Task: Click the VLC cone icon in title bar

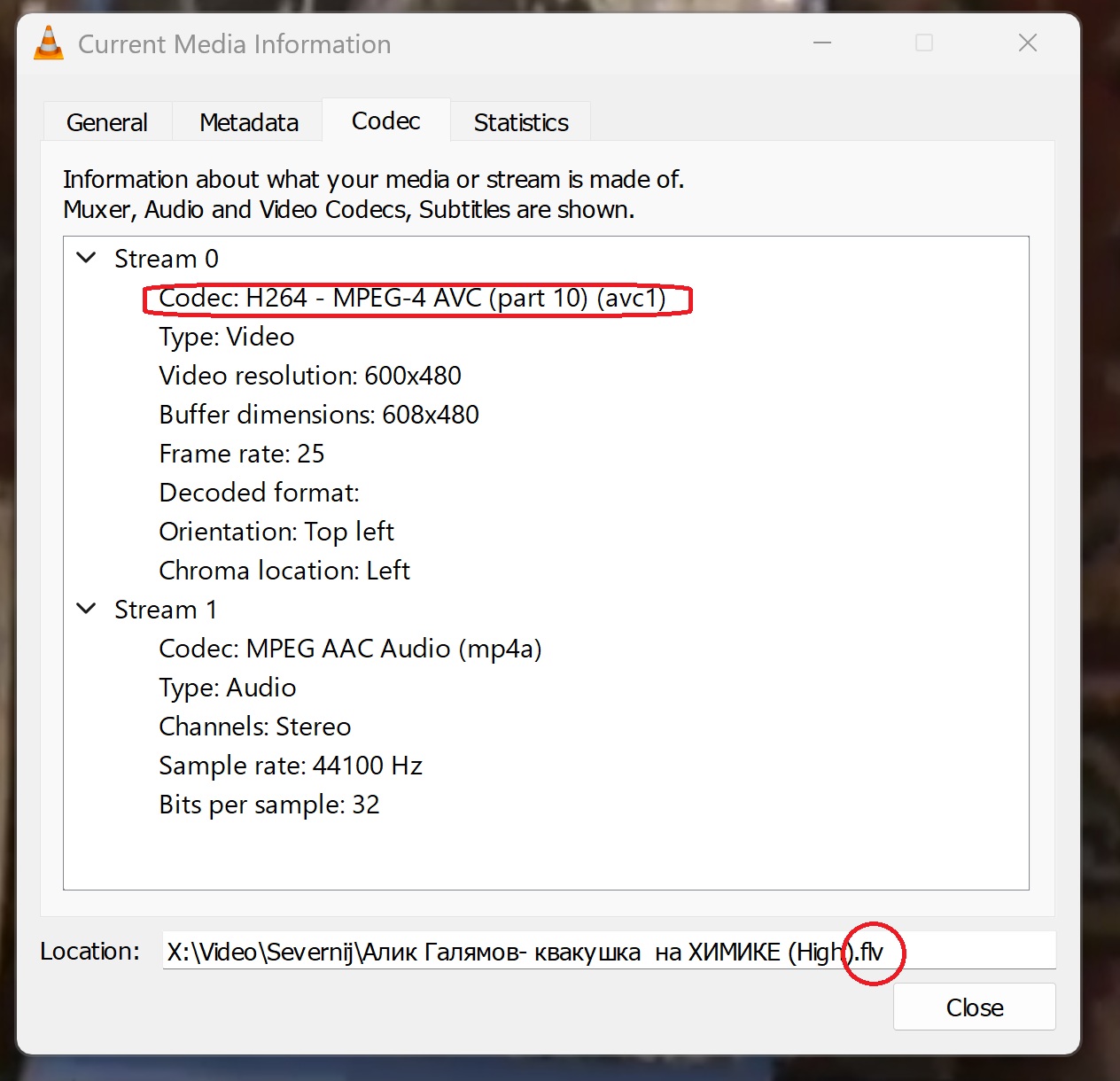Action: point(49,43)
